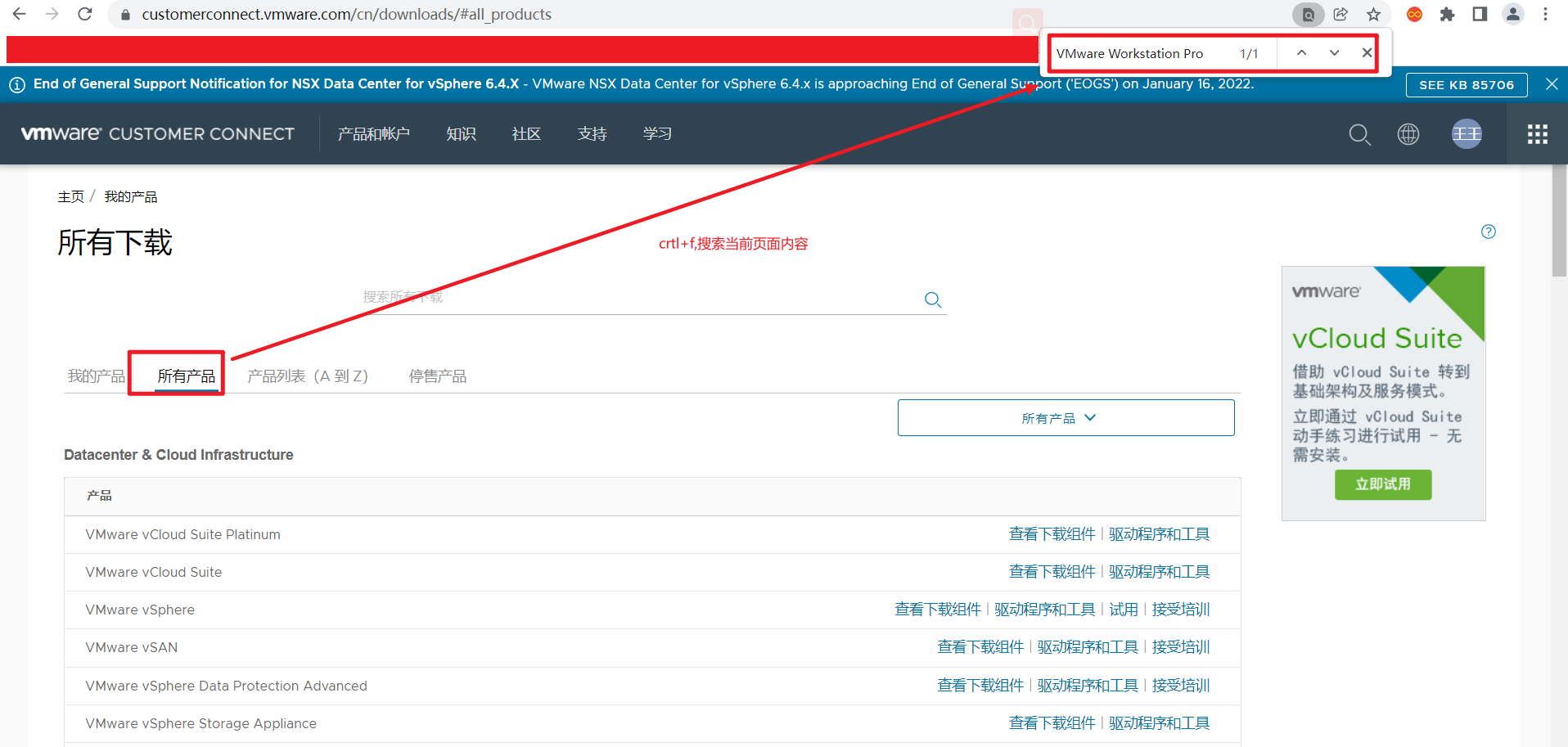The width and height of the screenshot is (1568, 747).
Task: Click the image search icon in address bar
Action: coord(1308,14)
